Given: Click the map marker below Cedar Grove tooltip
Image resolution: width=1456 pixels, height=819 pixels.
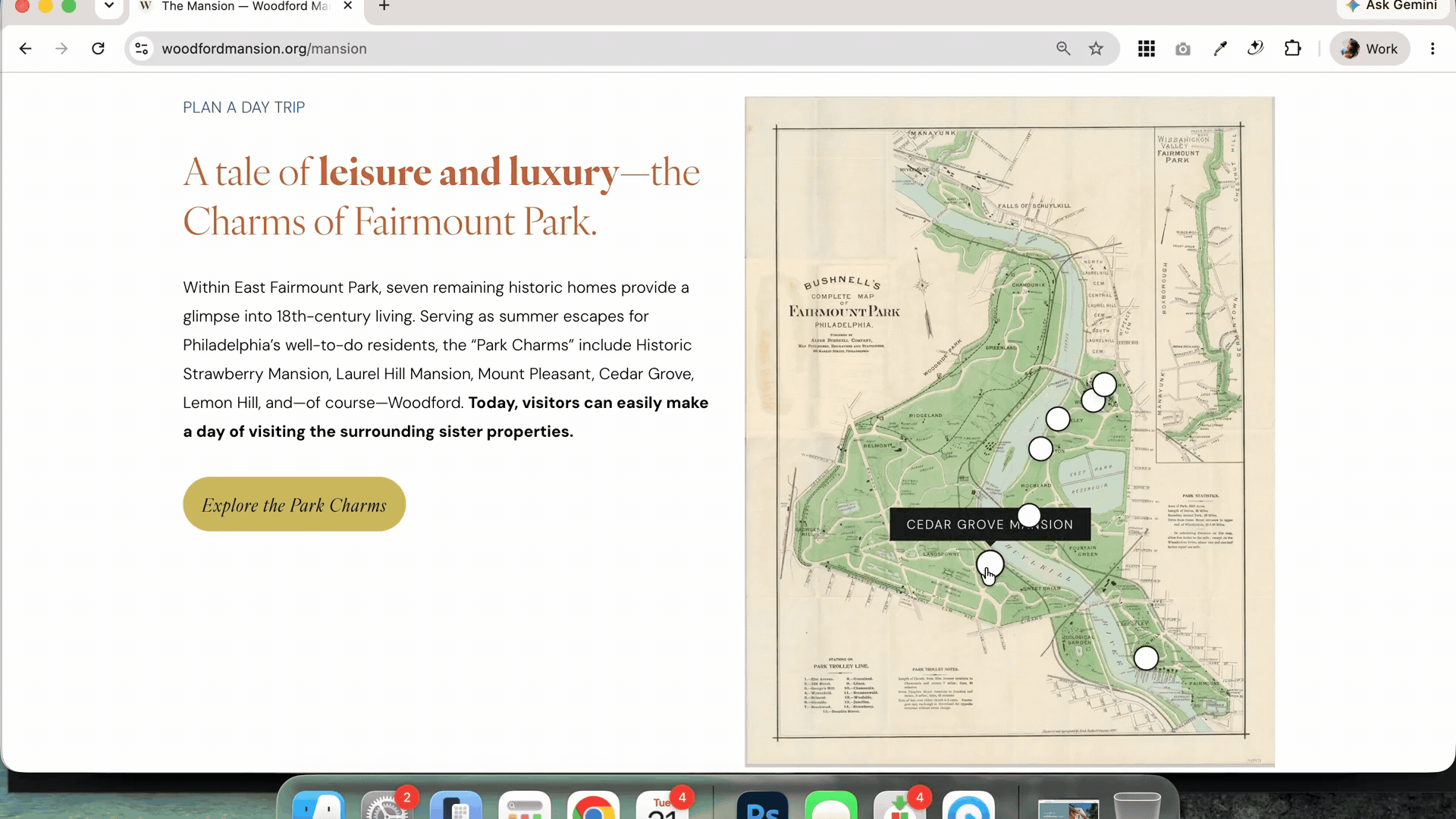Looking at the screenshot, I should (x=990, y=565).
